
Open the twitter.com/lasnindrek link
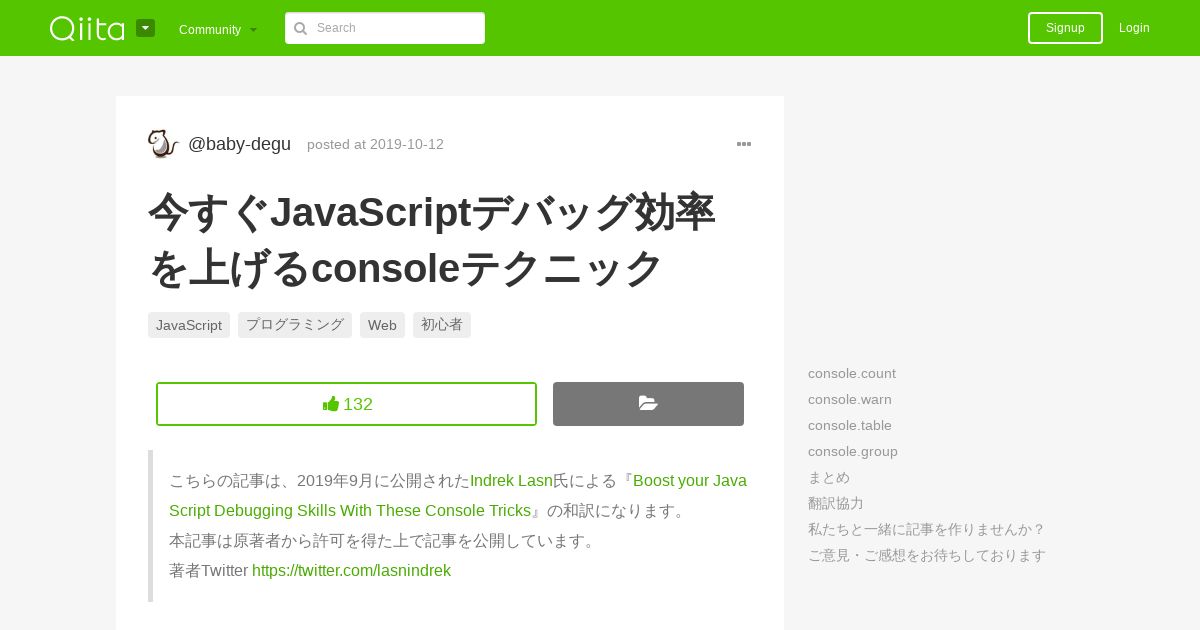coord(351,571)
